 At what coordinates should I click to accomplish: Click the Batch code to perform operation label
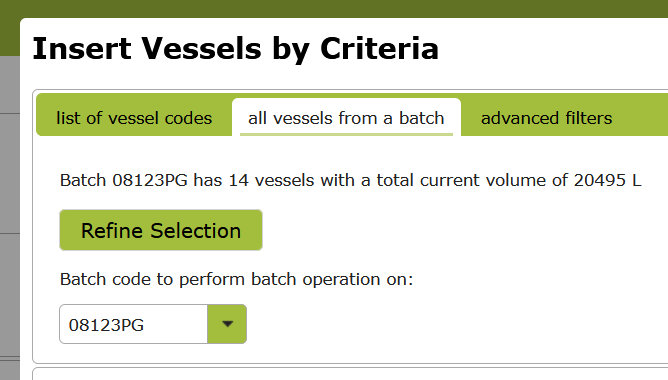tap(236, 279)
